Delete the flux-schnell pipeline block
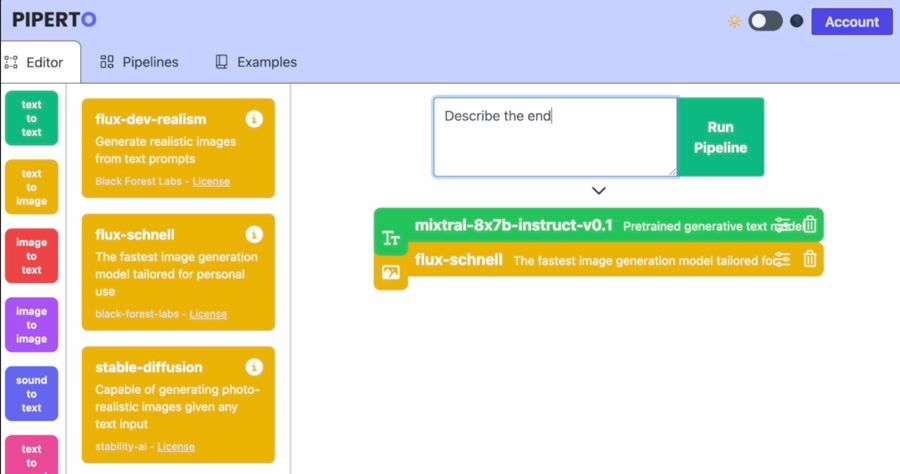The image size is (900, 474). (809, 259)
